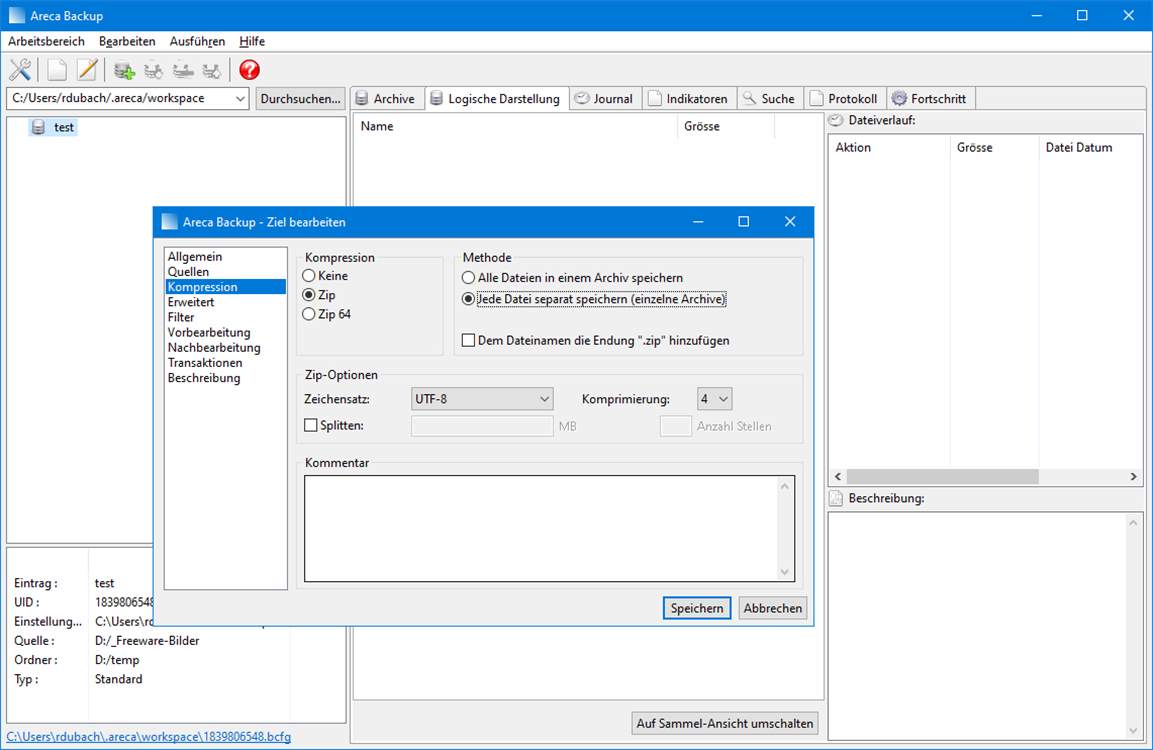The height and width of the screenshot is (750, 1153).
Task: Switch to the Fortschritt tab
Action: [x=930, y=99]
